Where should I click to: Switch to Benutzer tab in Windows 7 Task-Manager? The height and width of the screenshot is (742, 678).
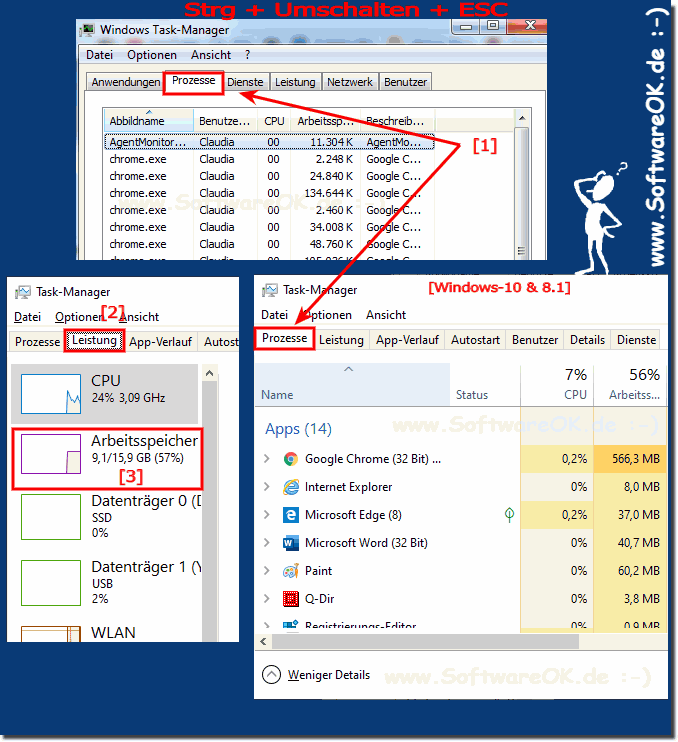(x=405, y=82)
